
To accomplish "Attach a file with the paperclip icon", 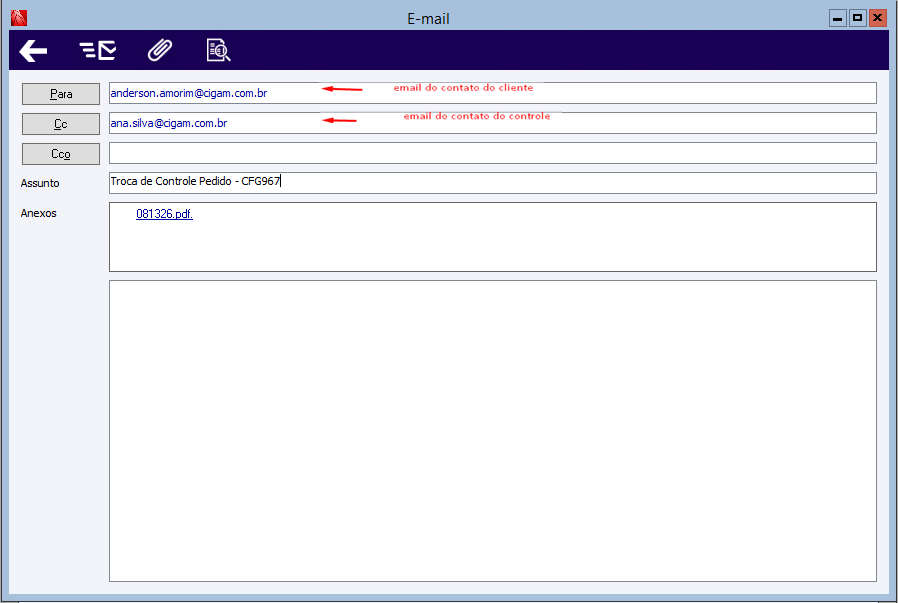I will [160, 50].
